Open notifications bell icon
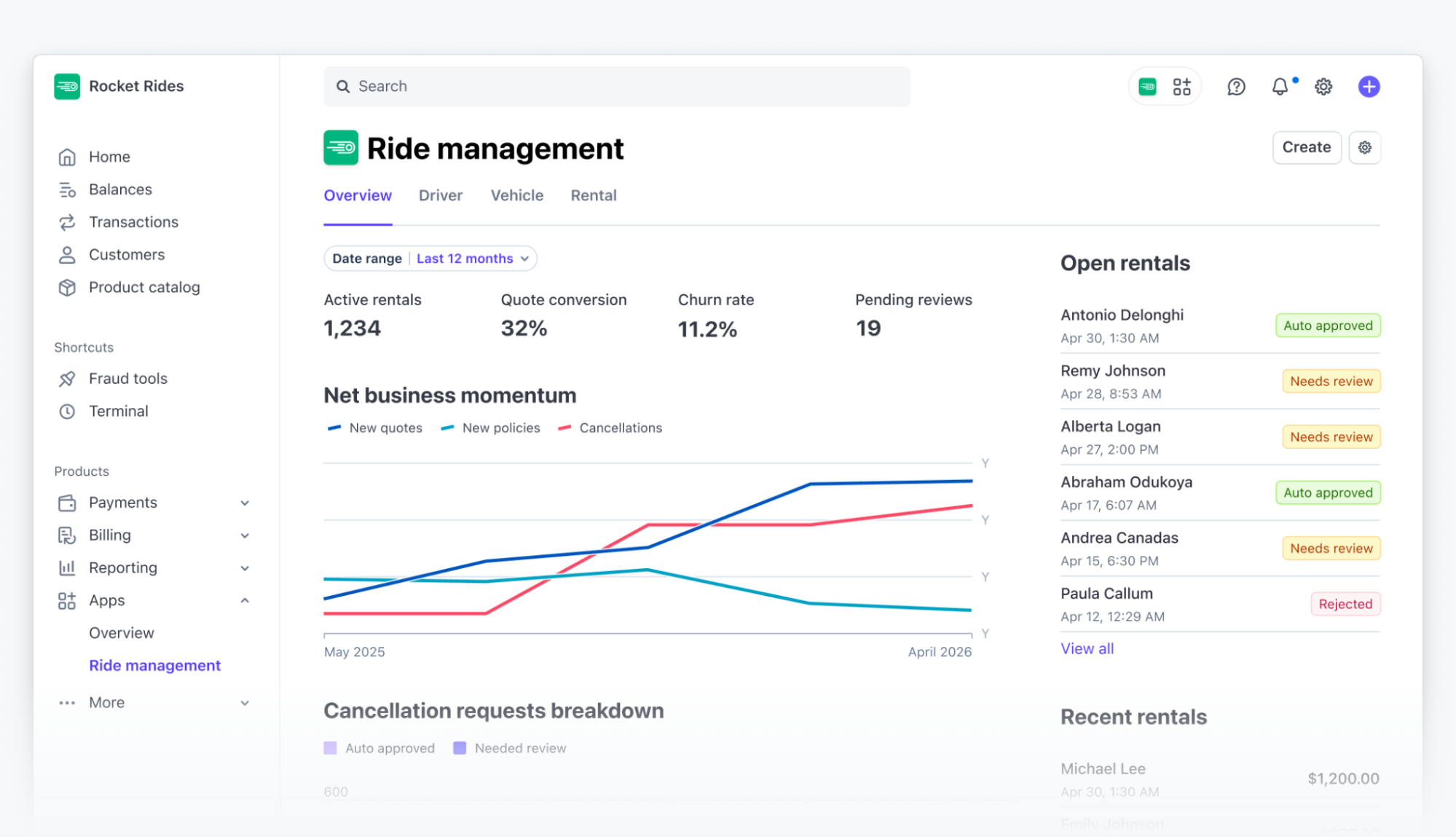1456x837 pixels. point(1280,87)
